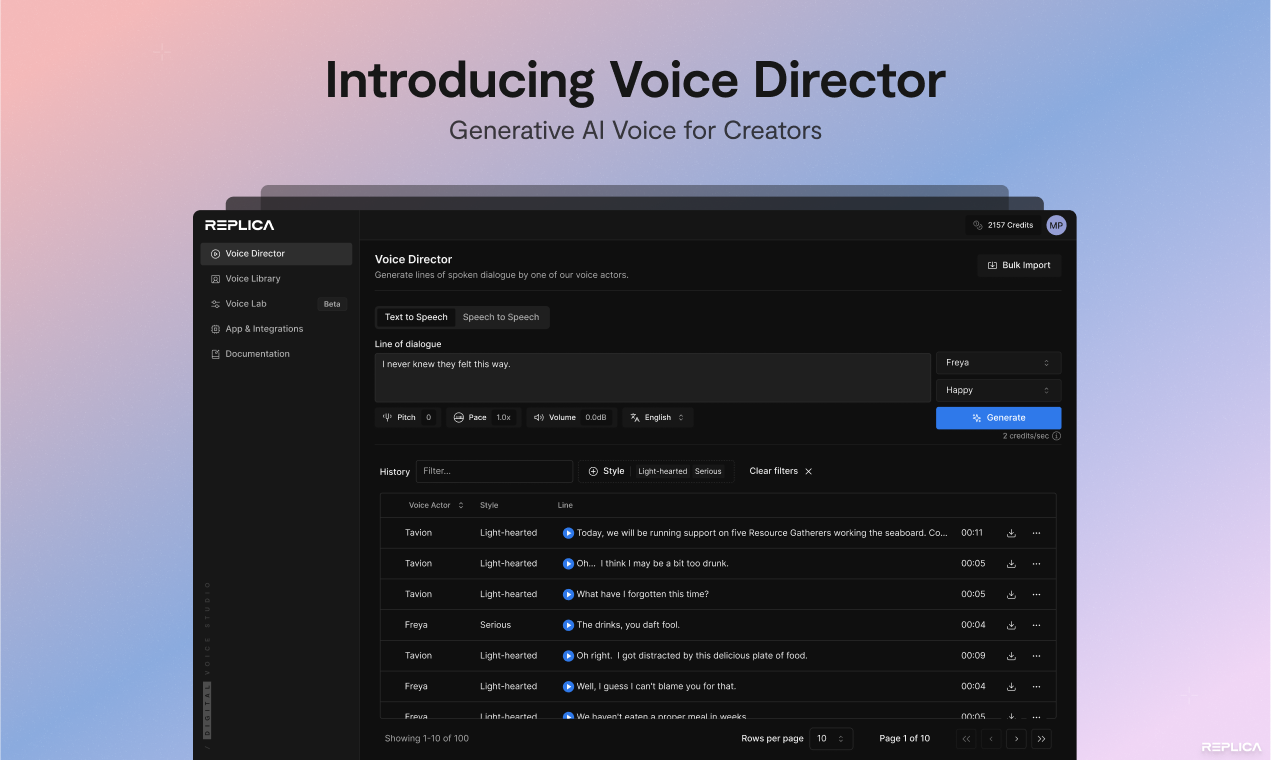Click the Light-hearted filter chip
The image size is (1271, 760).
[x=663, y=472]
